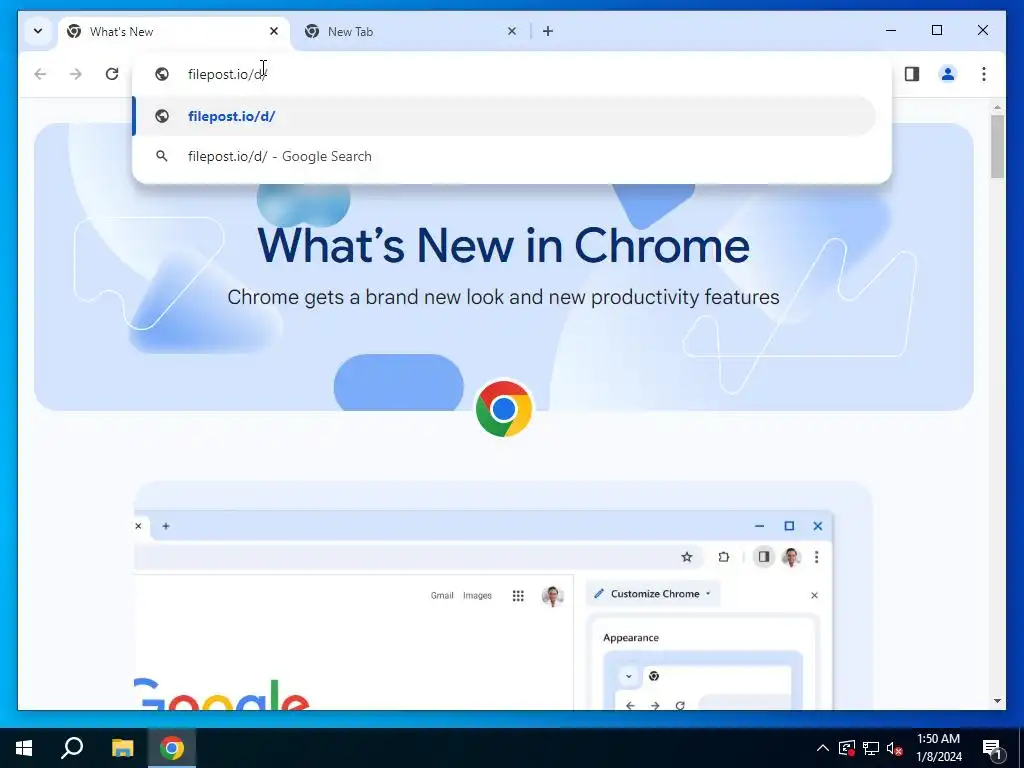Minimize the Chrome window
The height and width of the screenshot is (768, 1024).
[891, 30]
